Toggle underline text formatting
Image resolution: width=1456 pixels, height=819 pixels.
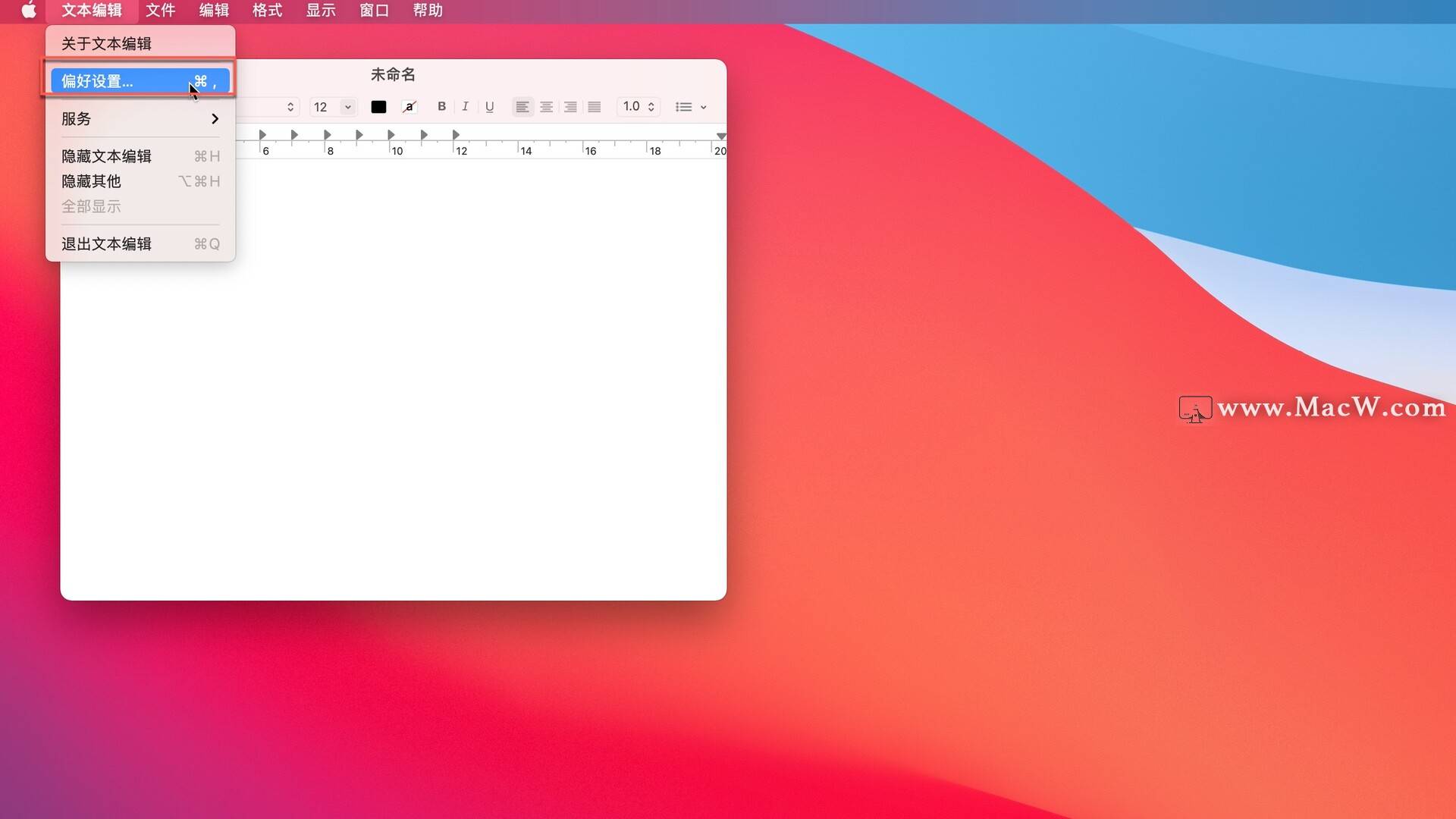489,107
